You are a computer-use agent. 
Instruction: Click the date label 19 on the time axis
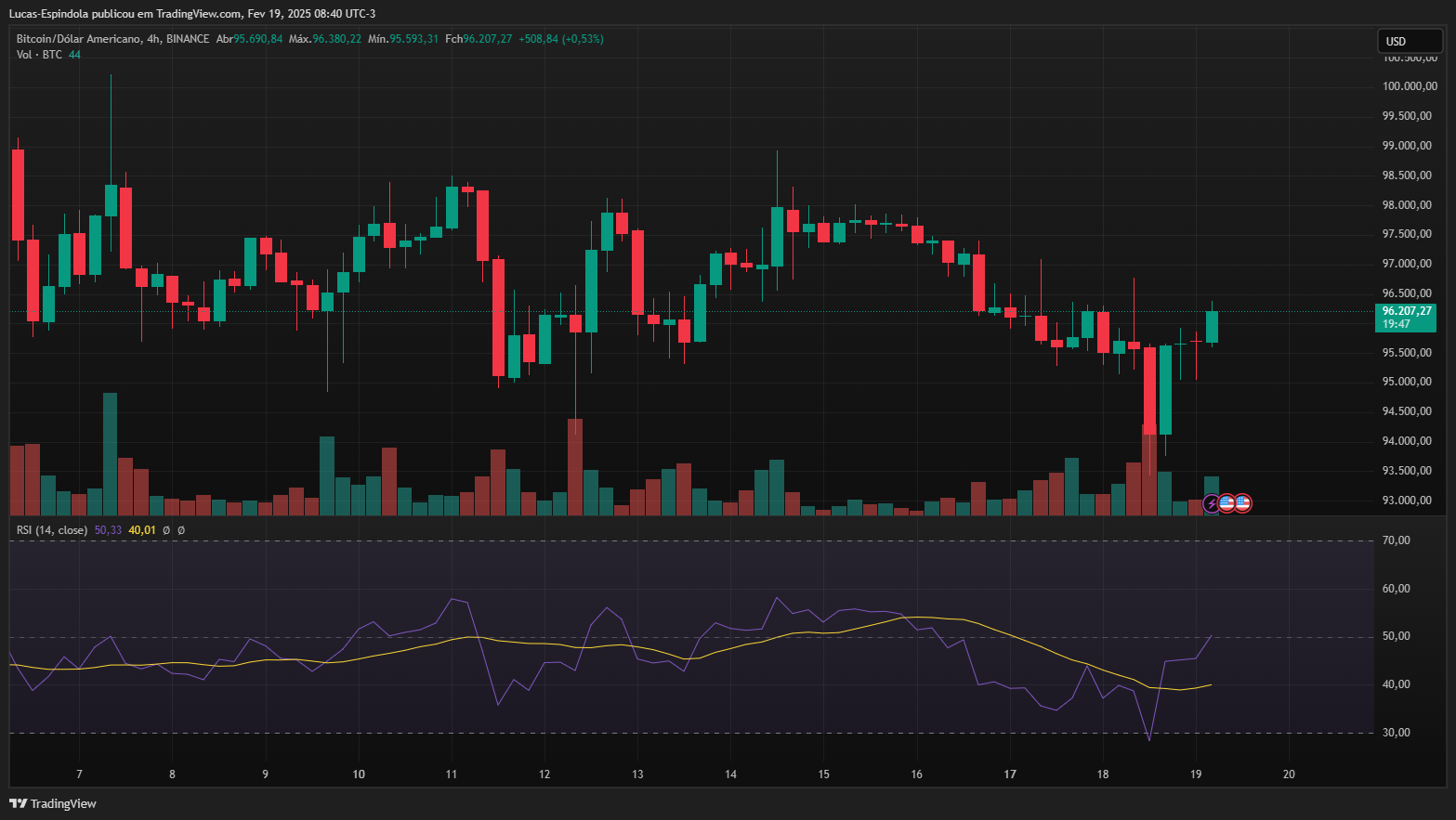pos(1196,774)
